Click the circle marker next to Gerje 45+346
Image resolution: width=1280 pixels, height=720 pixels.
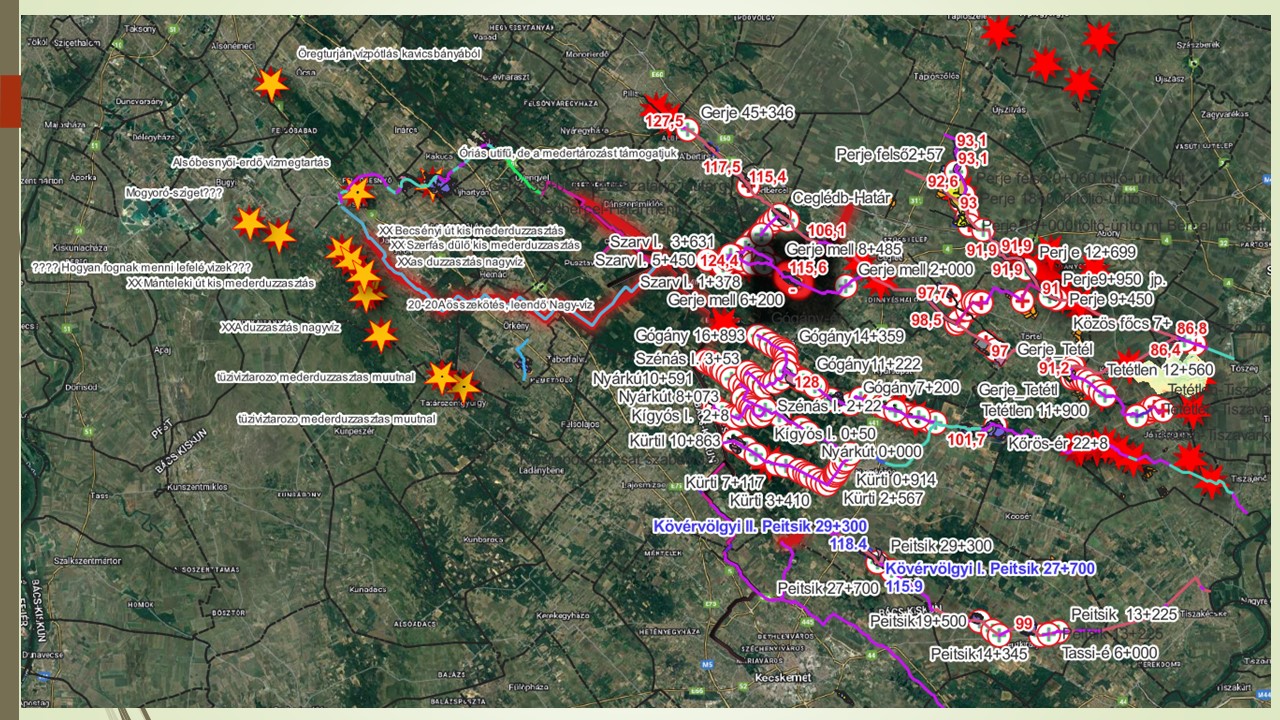[688, 130]
